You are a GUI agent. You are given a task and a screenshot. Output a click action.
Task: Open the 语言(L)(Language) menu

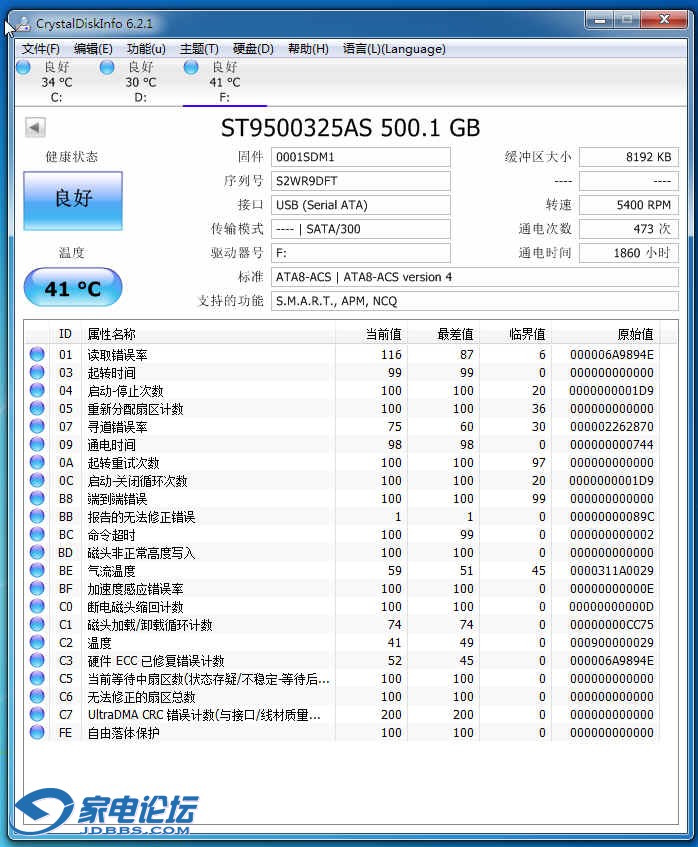coord(394,49)
